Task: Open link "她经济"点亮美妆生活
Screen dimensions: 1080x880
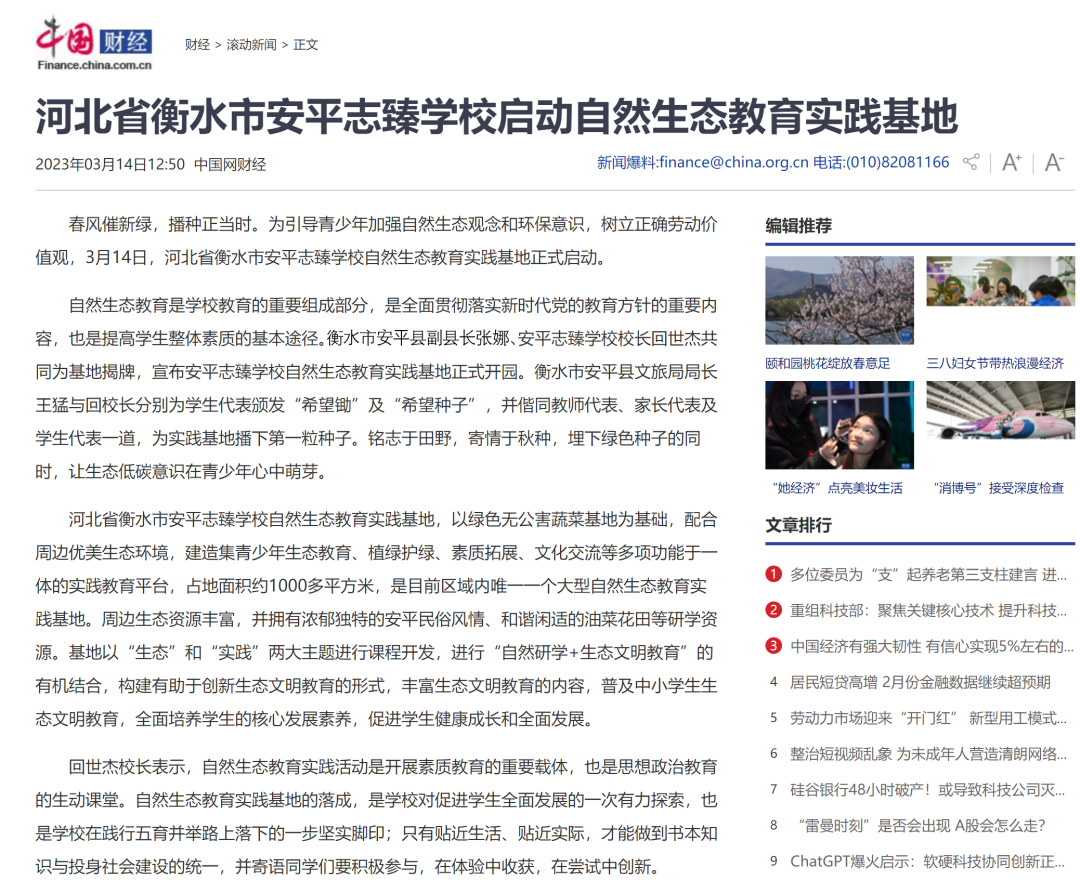Action: pyautogui.click(x=837, y=488)
